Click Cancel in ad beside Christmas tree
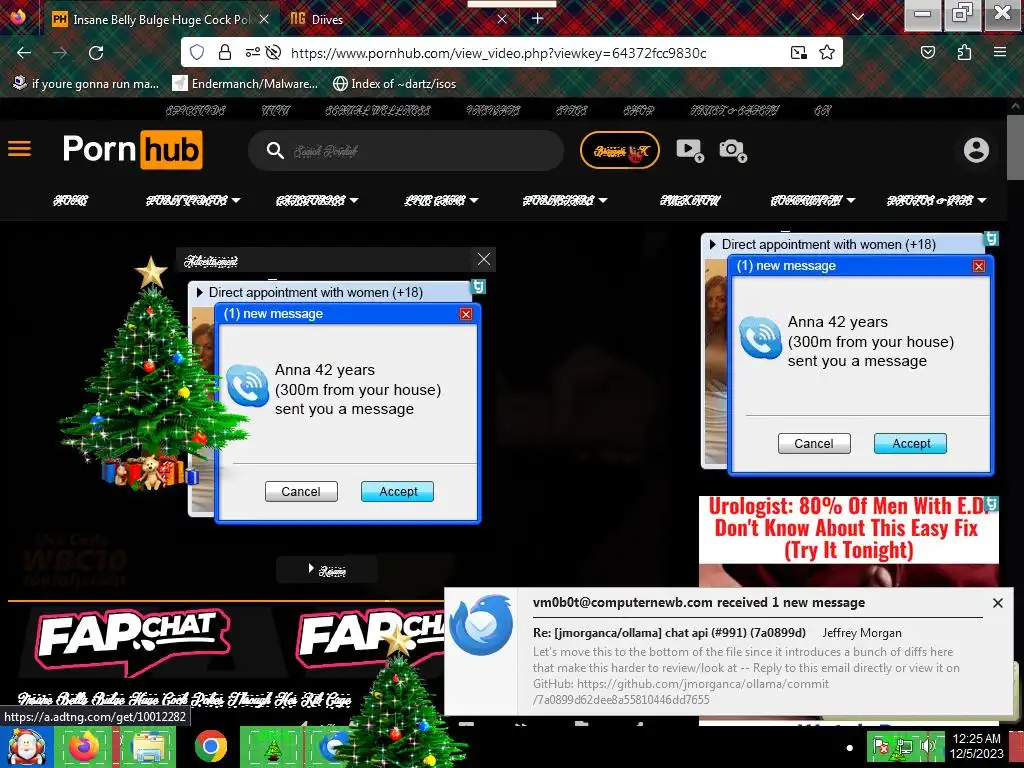Viewport: 1024px width, 768px height. pyautogui.click(x=301, y=492)
